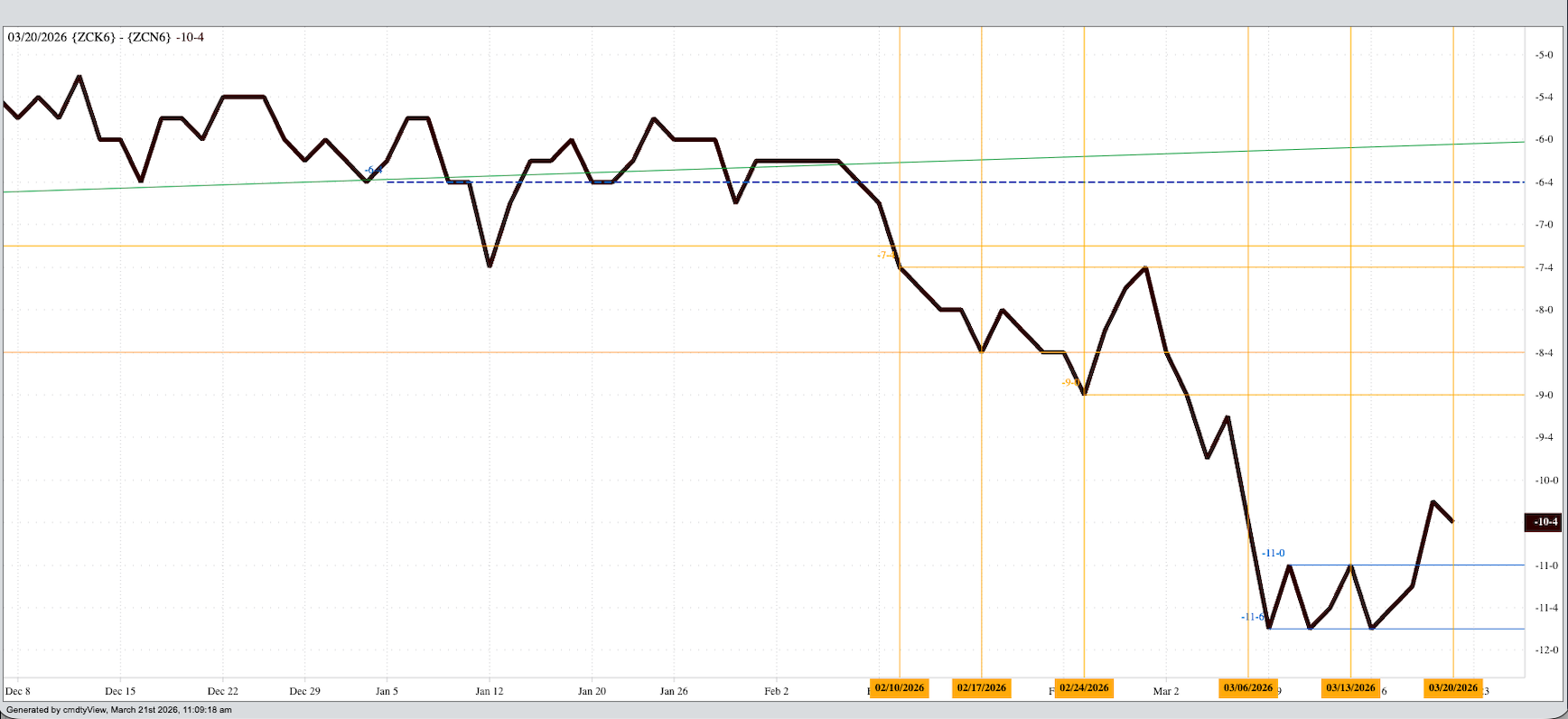Select the 02/17/2026 date flag

click(x=981, y=688)
